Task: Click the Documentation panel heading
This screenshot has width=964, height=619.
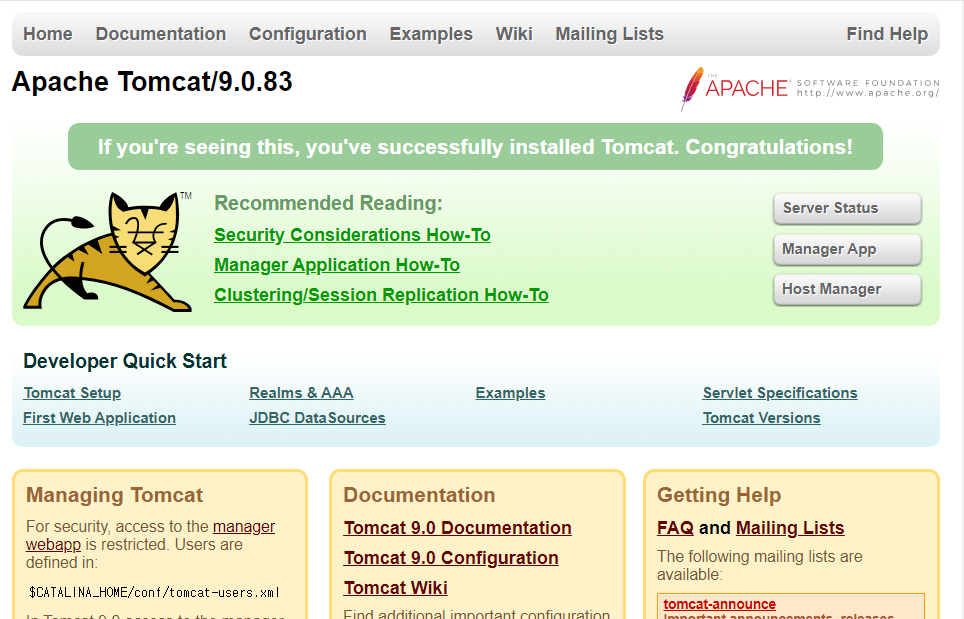Action: 419,495
